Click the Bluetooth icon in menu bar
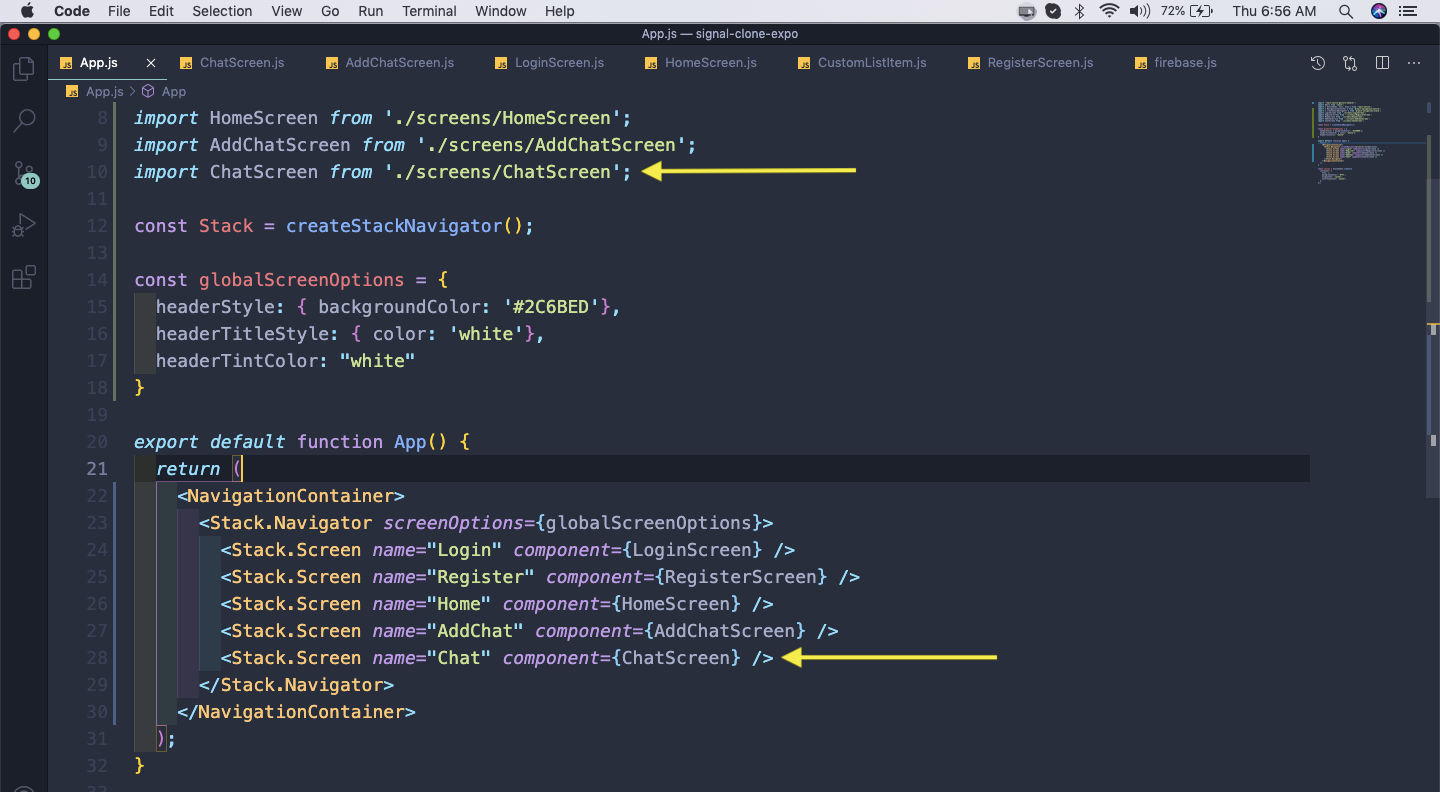 tap(1080, 11)
